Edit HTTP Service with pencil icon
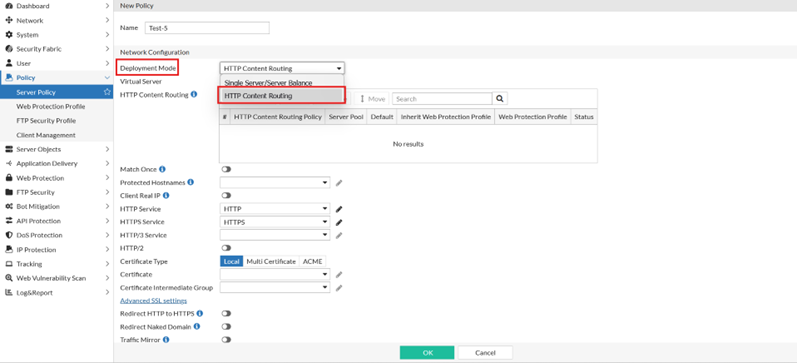Screen dimensions: 797x363 (x=339, y=209)
